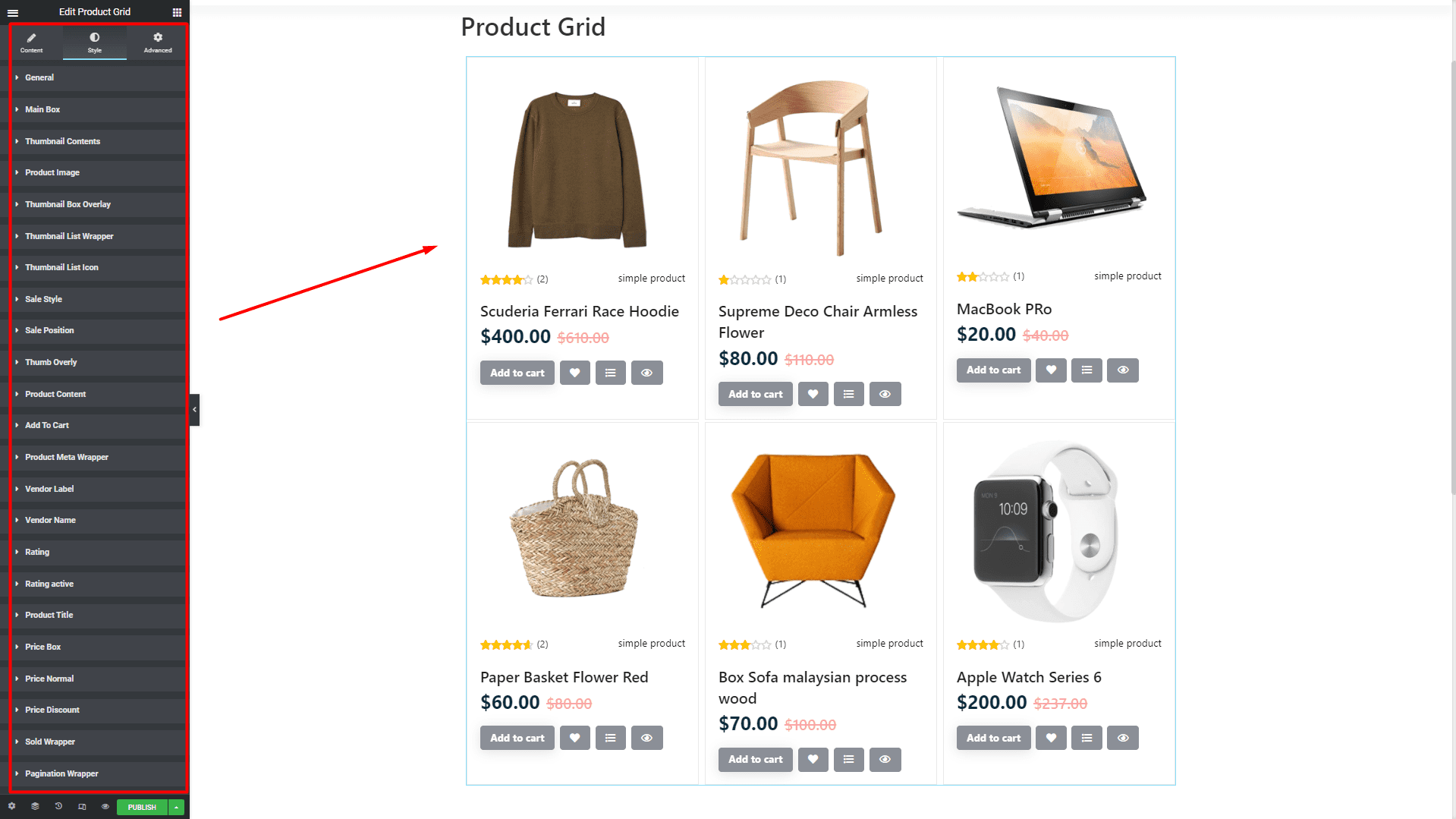Open page settings gear in bottom bar
The width and height of the screenshot is (1456, 819).
click(x=11, y=807)
